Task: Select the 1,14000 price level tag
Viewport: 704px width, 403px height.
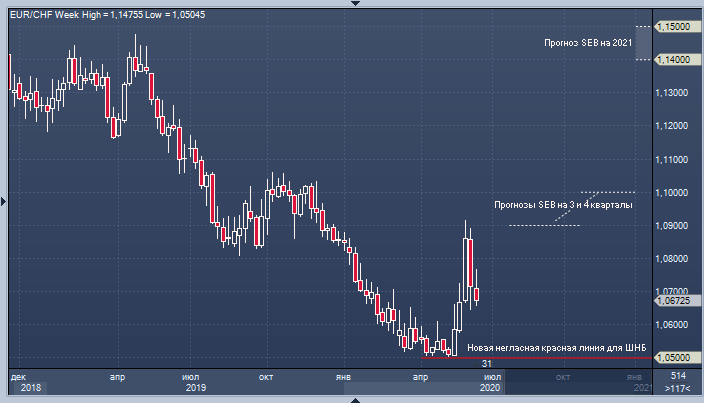Action: point(675,60)
